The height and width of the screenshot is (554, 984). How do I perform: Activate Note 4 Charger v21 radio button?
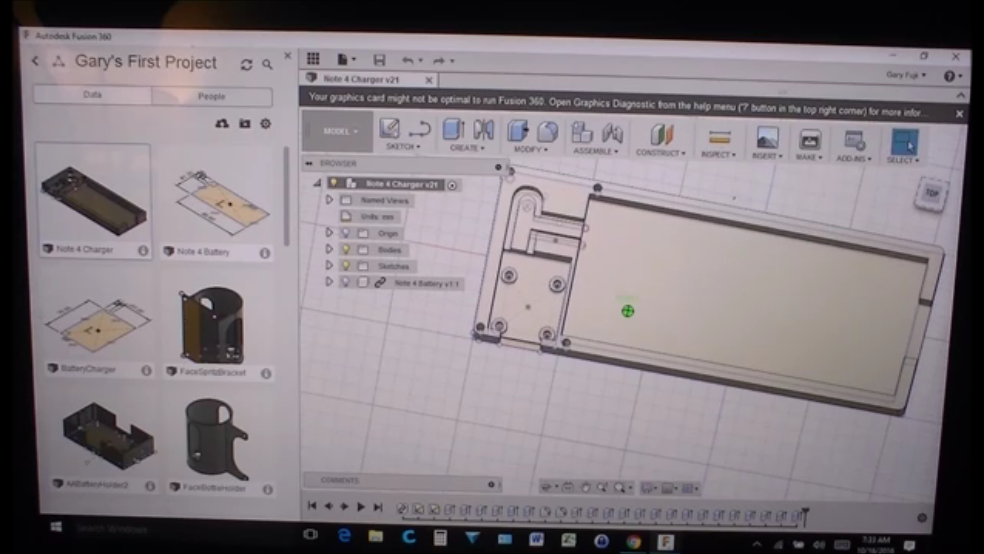coord(452,185)
